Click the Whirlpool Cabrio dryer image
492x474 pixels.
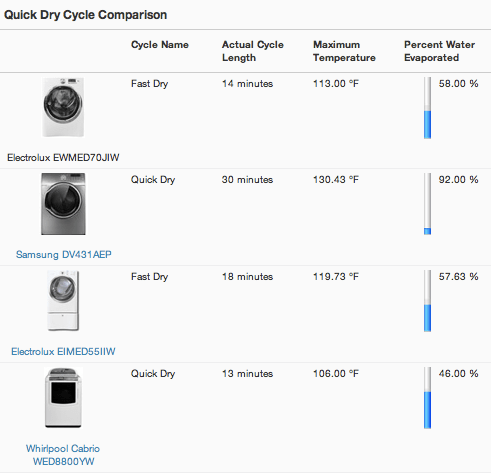coord(63,398)
